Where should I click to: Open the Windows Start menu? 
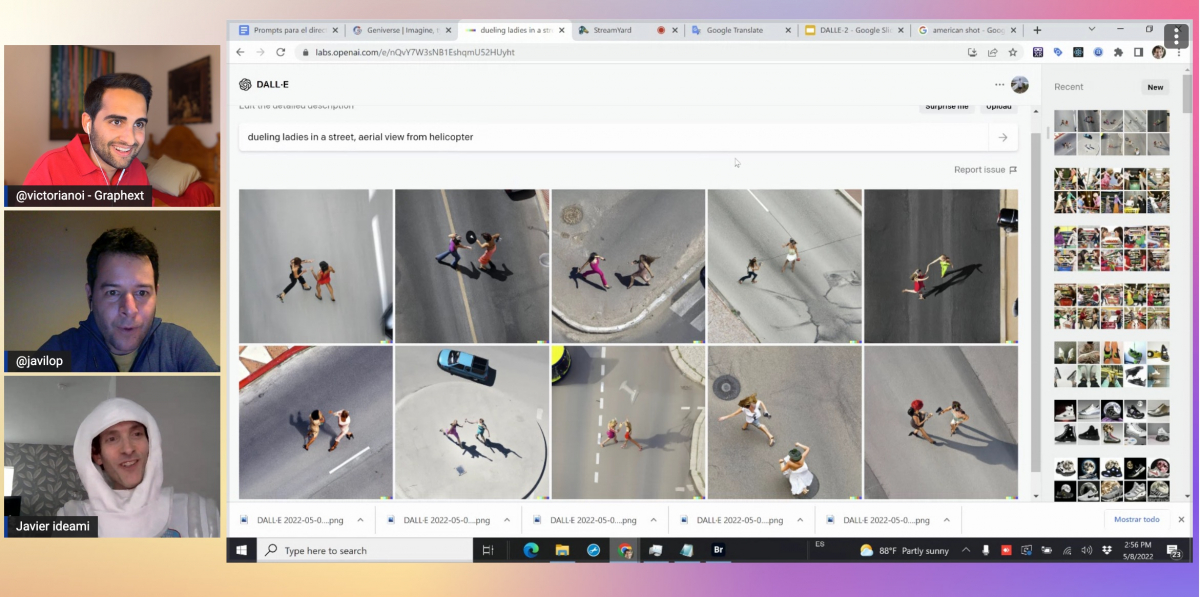click(242, 550)
